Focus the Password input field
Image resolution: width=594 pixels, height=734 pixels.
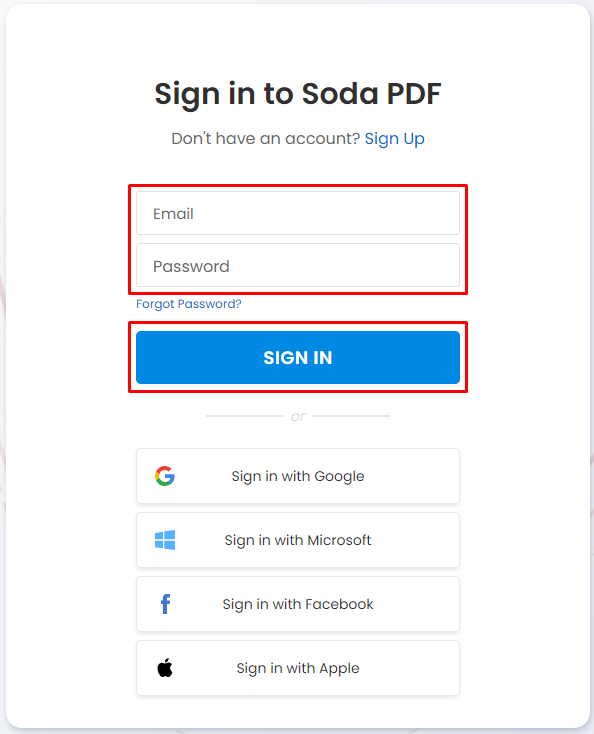tap(298, 265)
